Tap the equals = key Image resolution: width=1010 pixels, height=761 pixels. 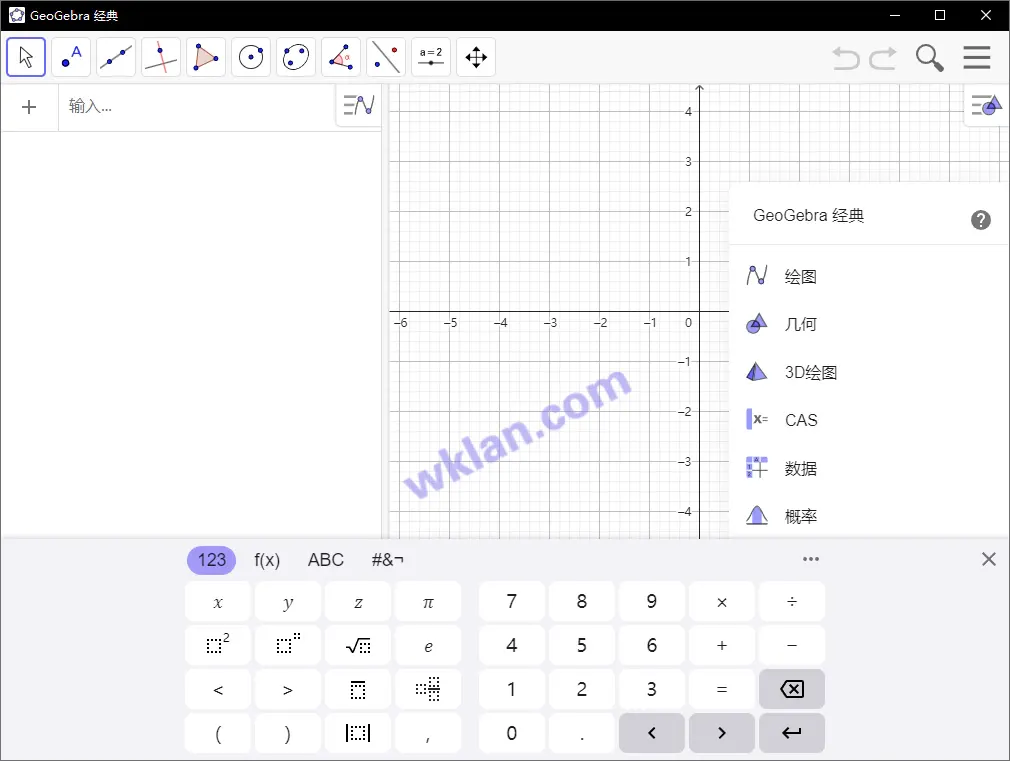click(722, 689)
